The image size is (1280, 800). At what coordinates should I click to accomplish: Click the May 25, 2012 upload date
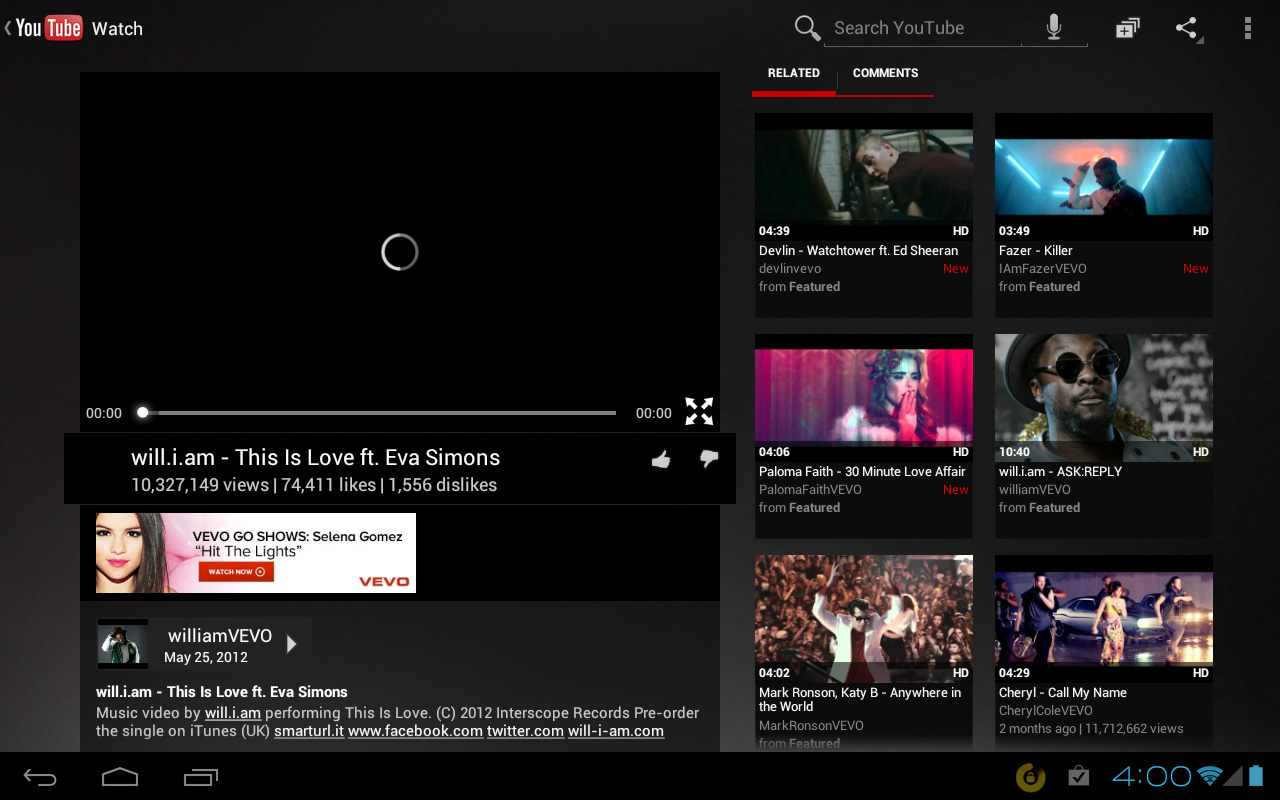point(206,658)
